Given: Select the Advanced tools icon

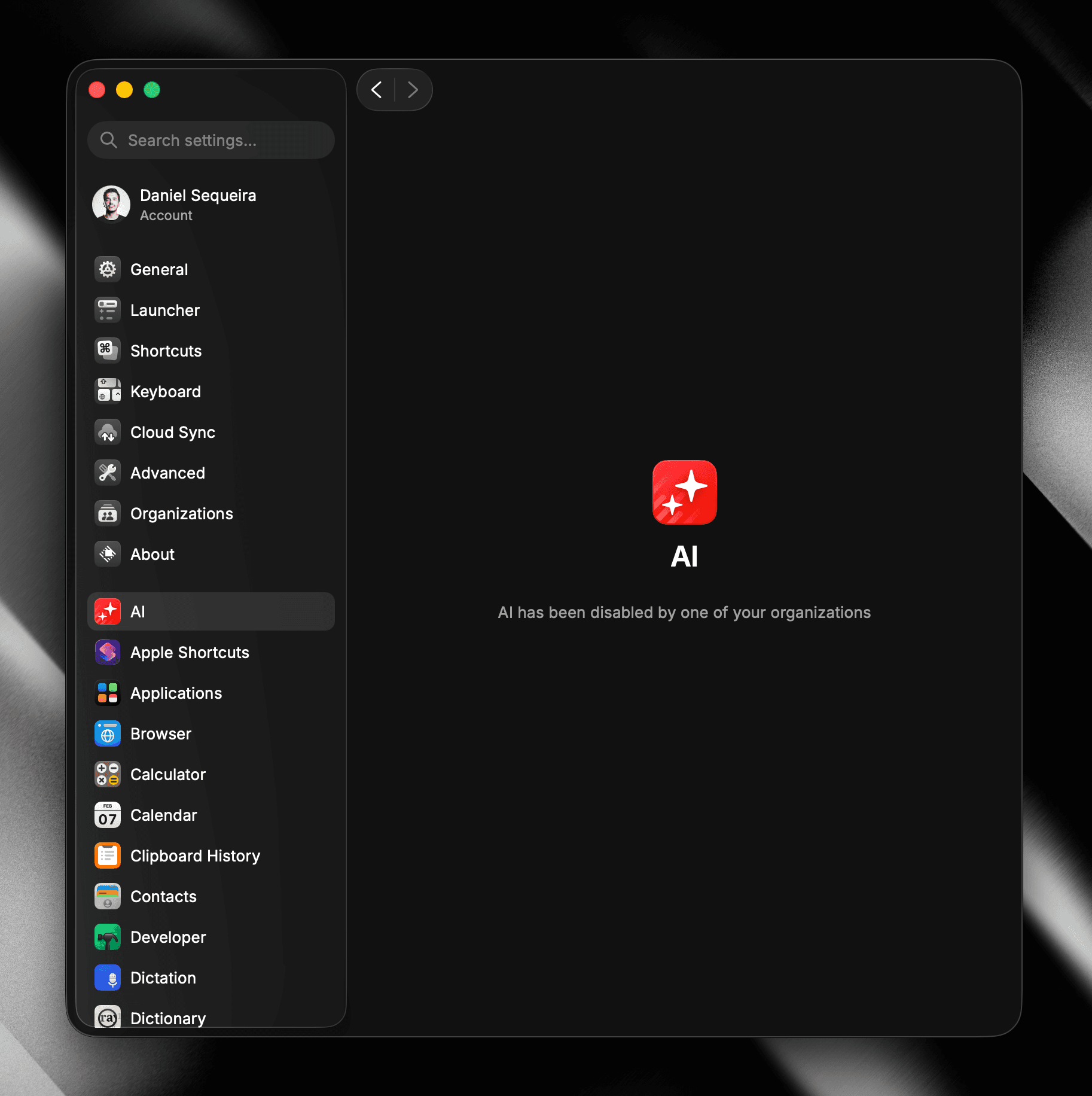Looking at the screenshot, I should 108,473.
